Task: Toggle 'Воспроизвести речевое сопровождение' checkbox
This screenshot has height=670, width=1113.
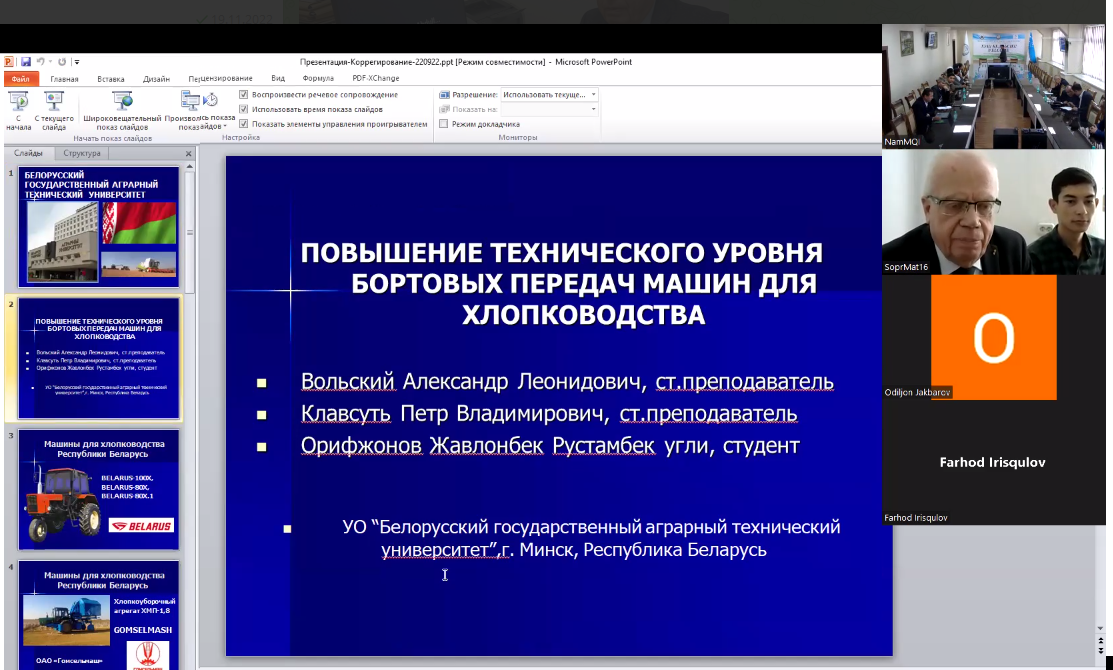Action: tap(244, 95)
